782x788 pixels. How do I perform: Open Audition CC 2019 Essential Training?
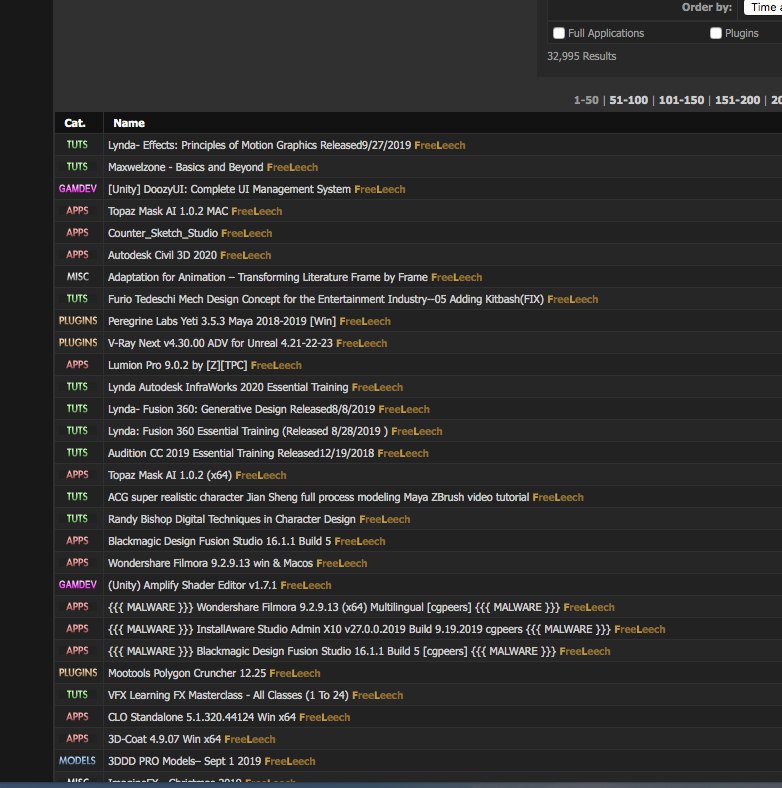[x=241, y=453]
